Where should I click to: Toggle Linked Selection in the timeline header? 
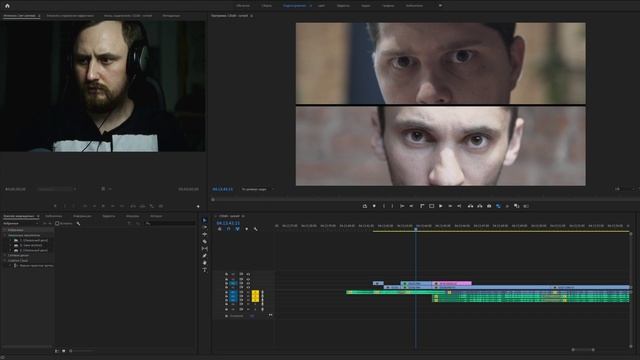click(237, 229)
